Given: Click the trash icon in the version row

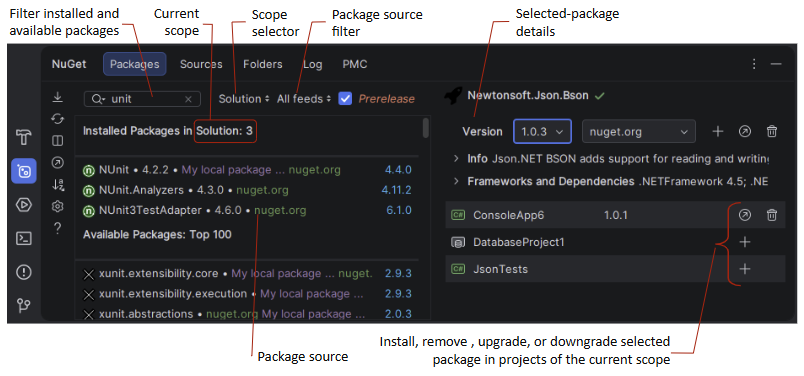Looking at the screenshot, I should 772,131.
